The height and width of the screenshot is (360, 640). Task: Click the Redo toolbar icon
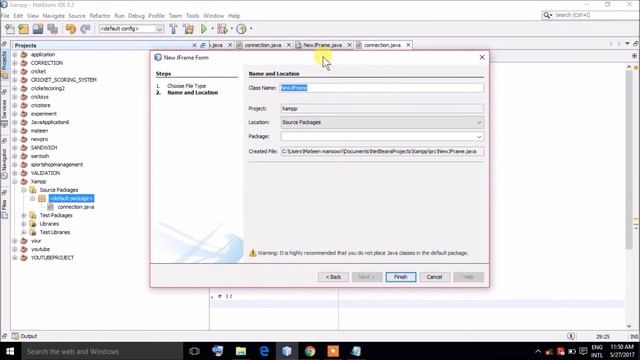[x=85, y=29]
